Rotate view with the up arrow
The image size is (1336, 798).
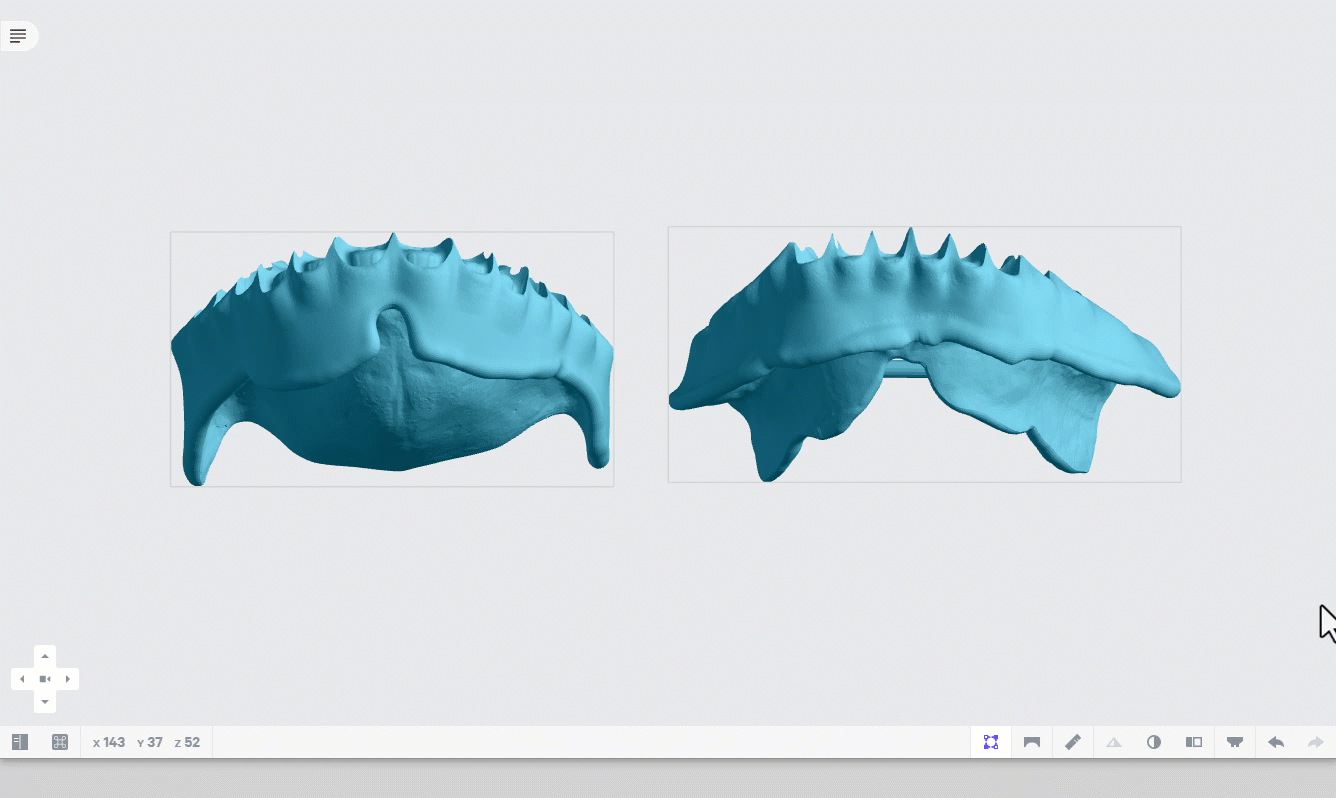click(x=45, y=656)
